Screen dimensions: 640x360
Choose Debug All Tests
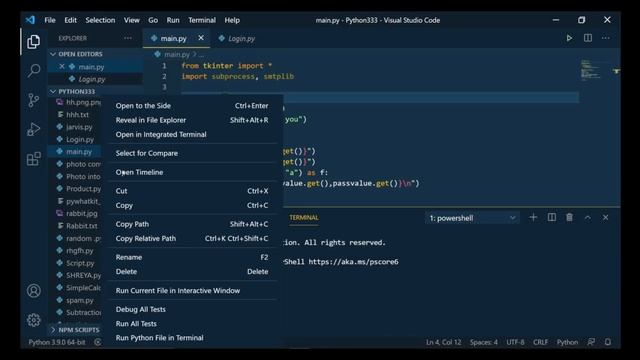pos(192,309)
